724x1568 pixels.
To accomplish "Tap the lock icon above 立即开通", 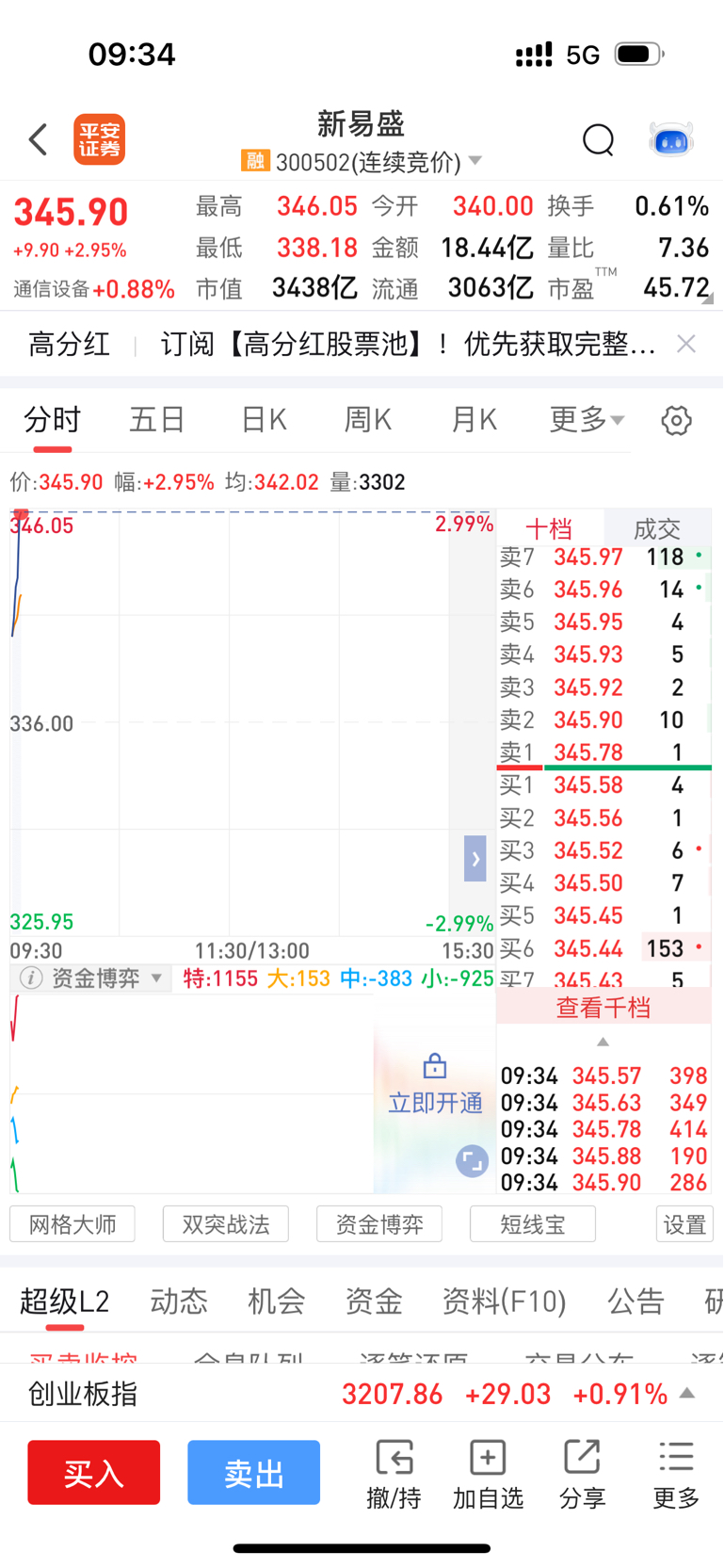I will click(x=435, y=1066).
